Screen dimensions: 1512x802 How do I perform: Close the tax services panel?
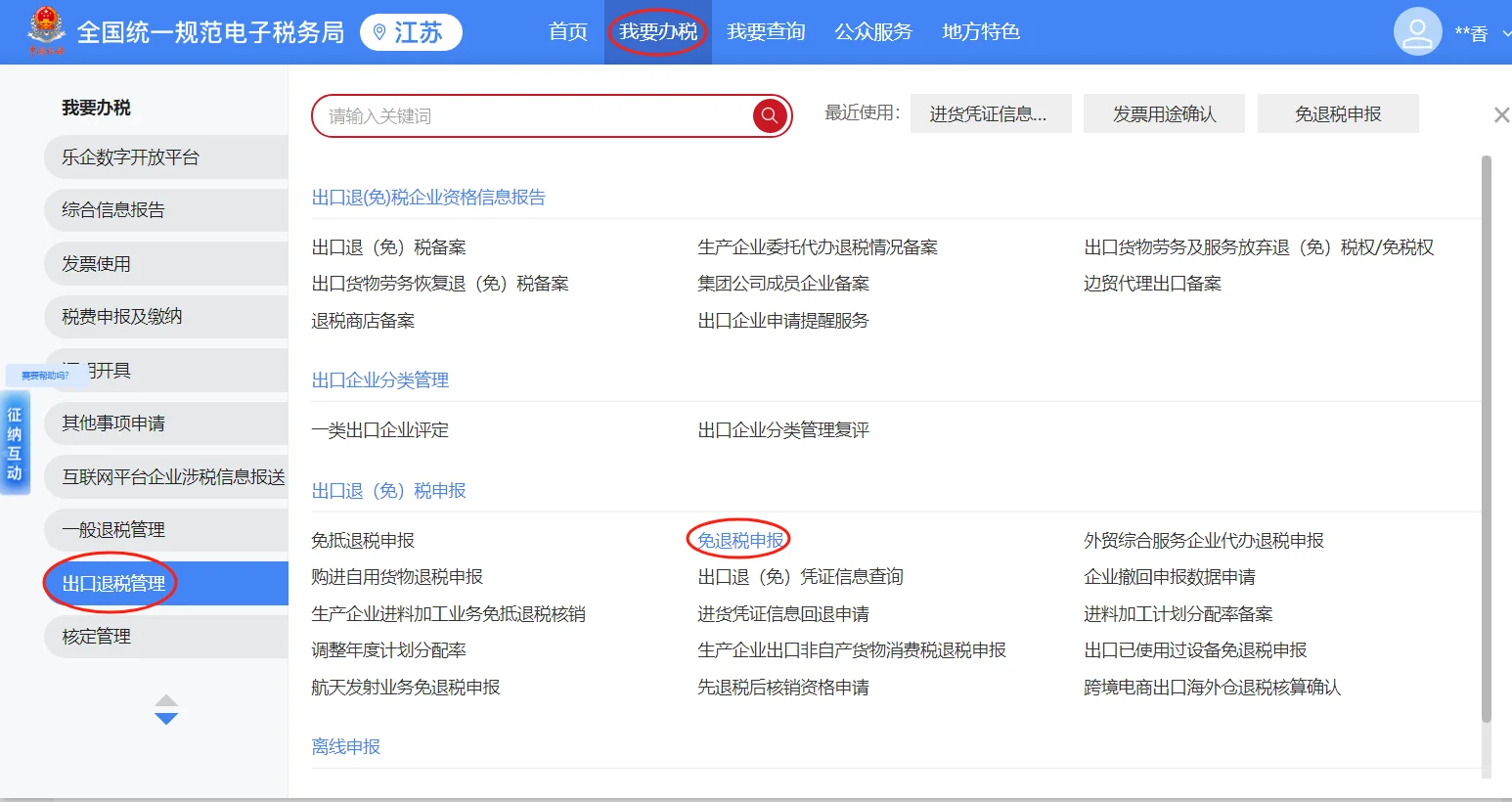[1501, 114]
